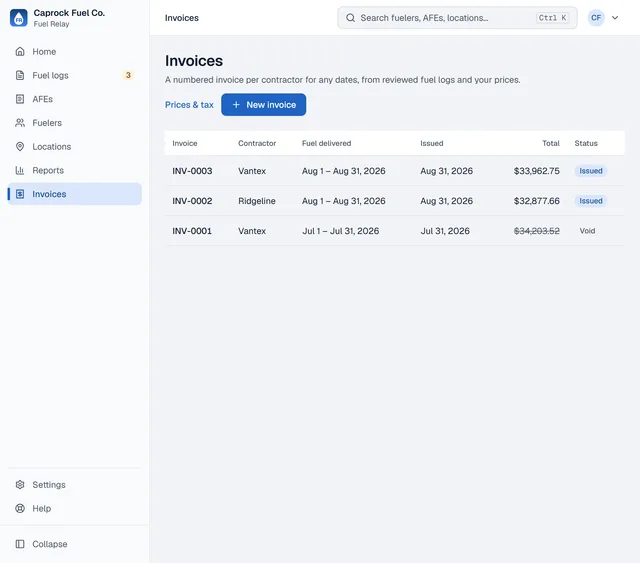Click Aug 1 – Aug 31 range for INV-0003
The width and height of the screenshot is (640, 563).
point(344,171)
